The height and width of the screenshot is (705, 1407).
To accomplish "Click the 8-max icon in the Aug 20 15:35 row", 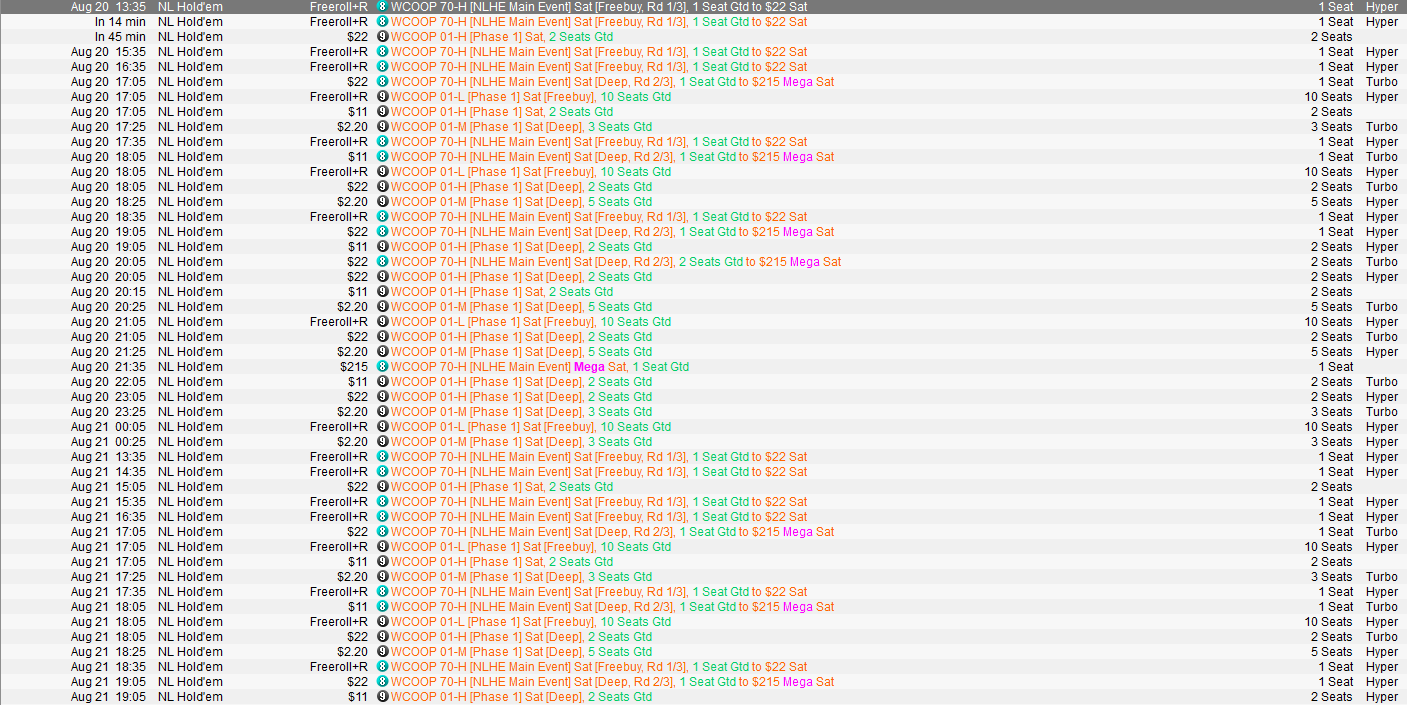I will pyautogui.click(x=382, y=51).
